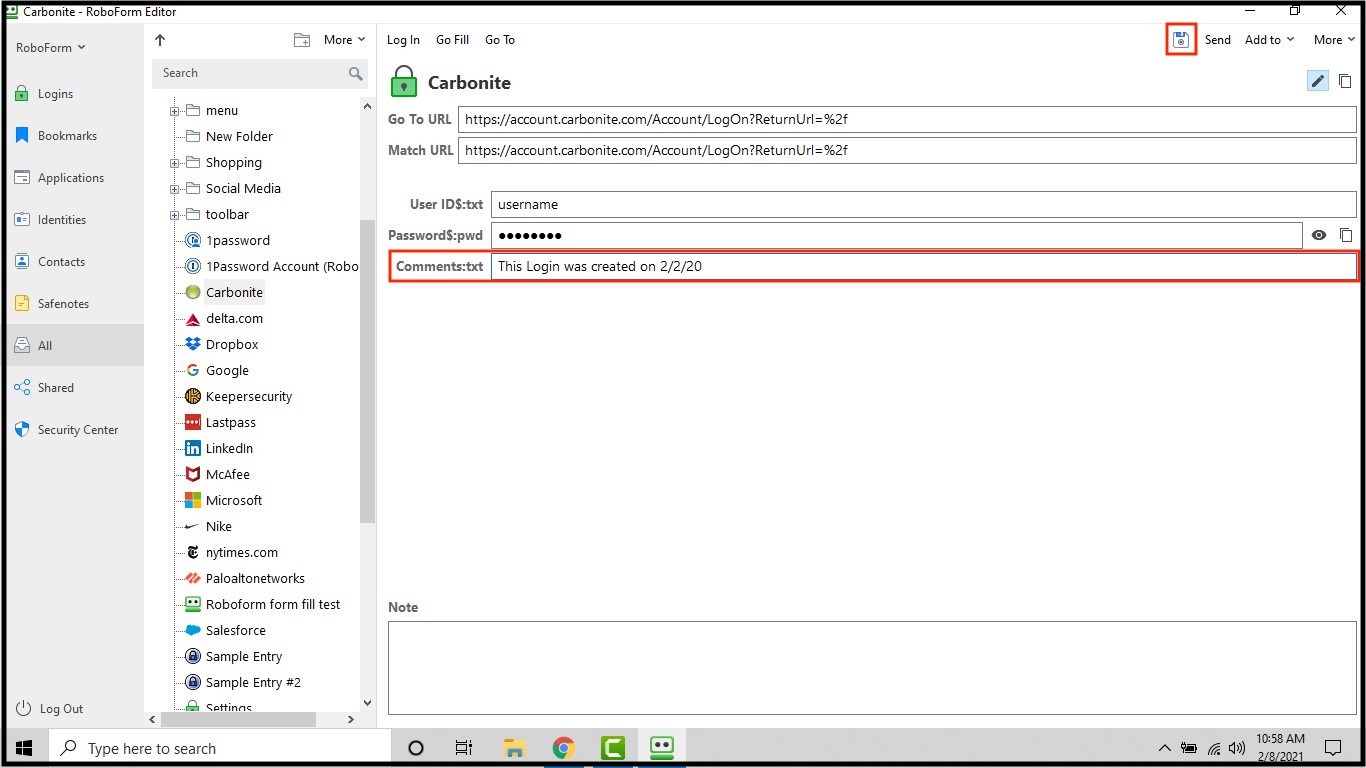Expand the menu folder

[174, 111]
